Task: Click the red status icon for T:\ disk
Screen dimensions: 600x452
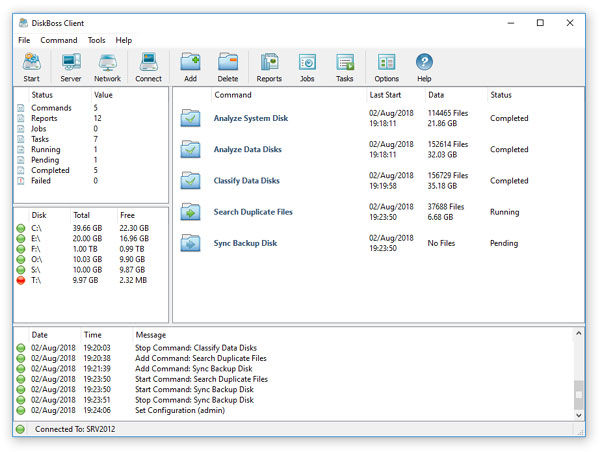Action: pyautogui.click(x=21, y=280)
